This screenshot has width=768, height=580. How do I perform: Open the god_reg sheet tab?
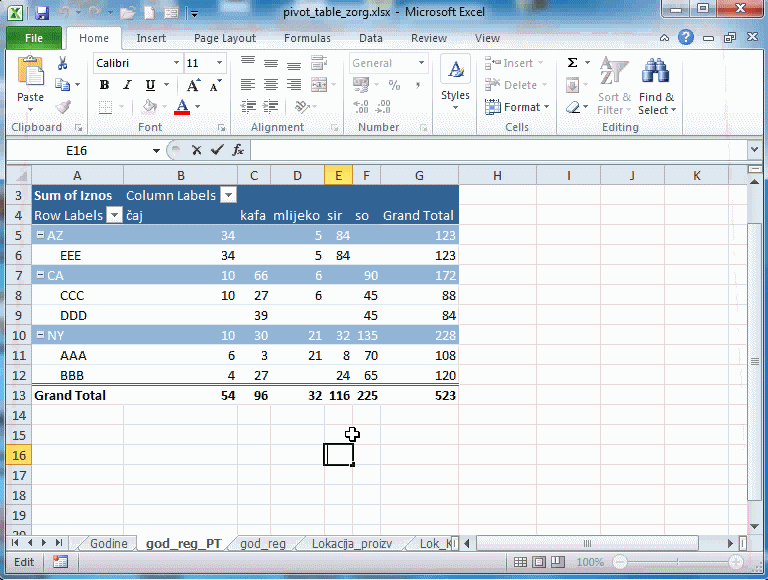(263, 543)
